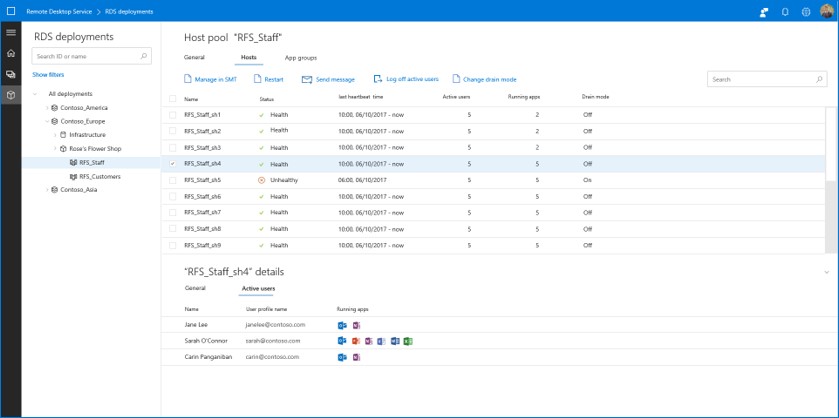Go to Home via the house icon
839x418 pixels.
coord(11,54)
